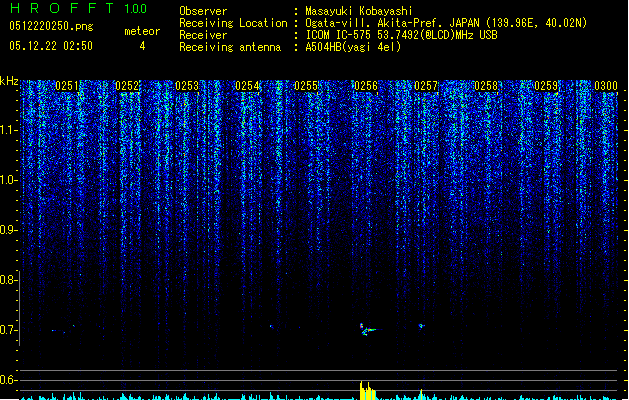The height and width of the screenshot is (400, 629).
Task: Click the observer name Masayuki Kobayashi
Action: (359, 11)
